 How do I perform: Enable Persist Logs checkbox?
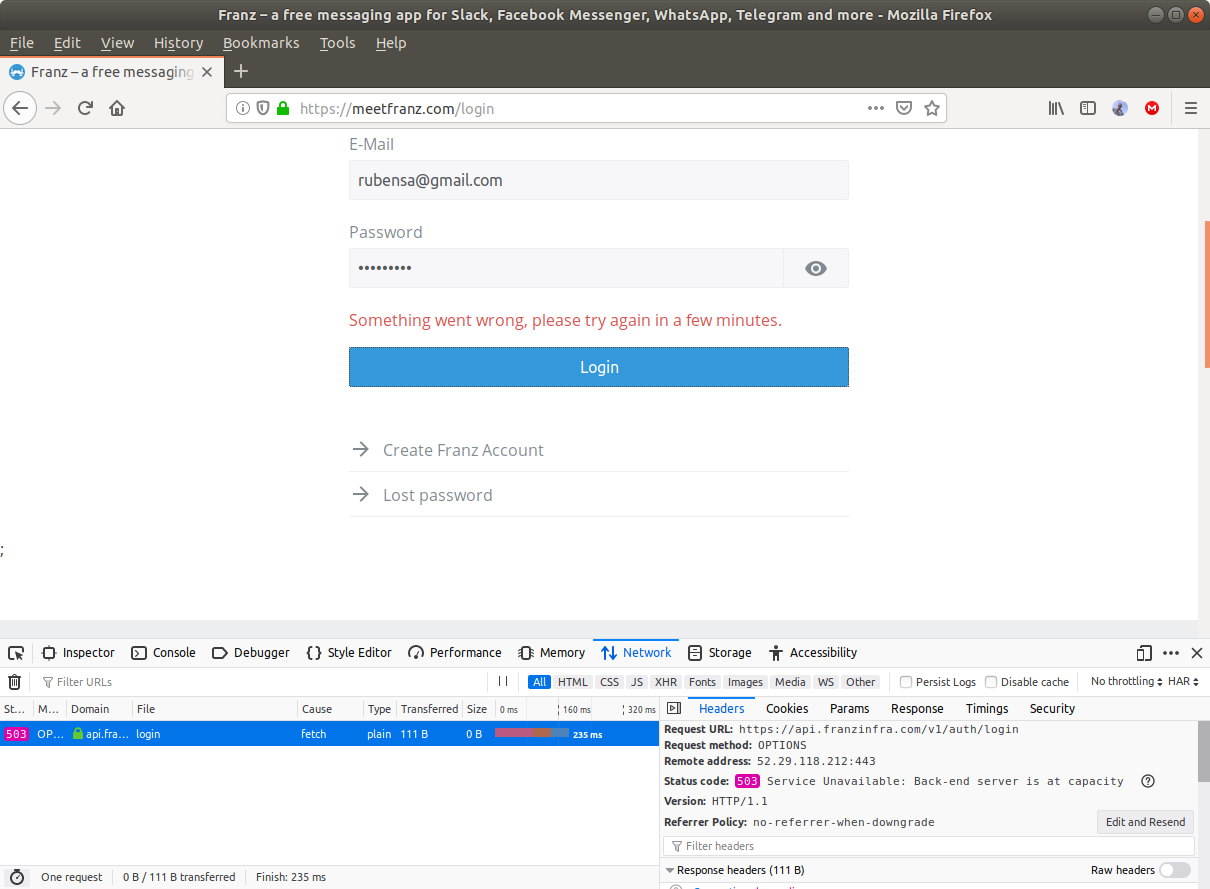point(906,682)
